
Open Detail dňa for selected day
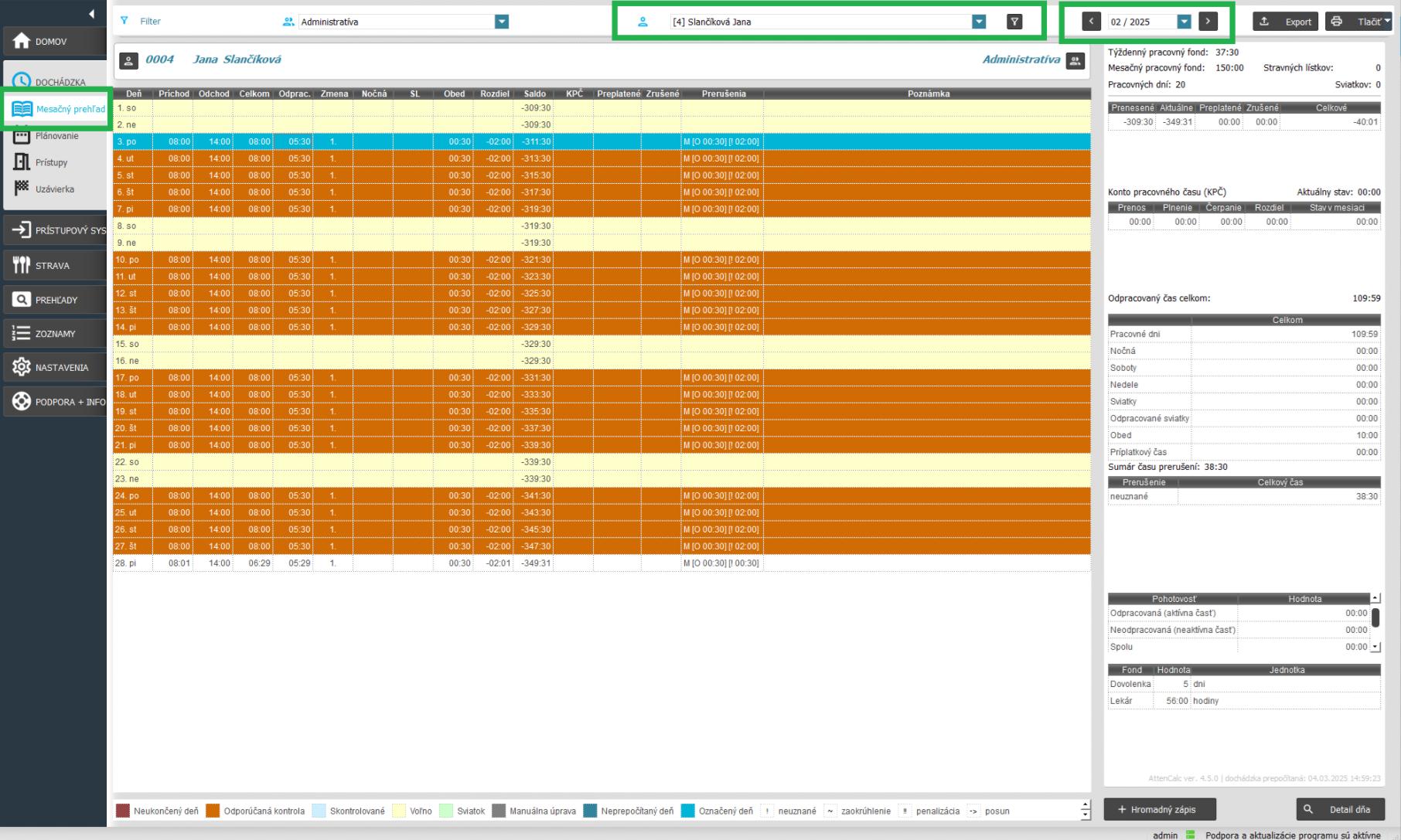tap(1340, 809)
